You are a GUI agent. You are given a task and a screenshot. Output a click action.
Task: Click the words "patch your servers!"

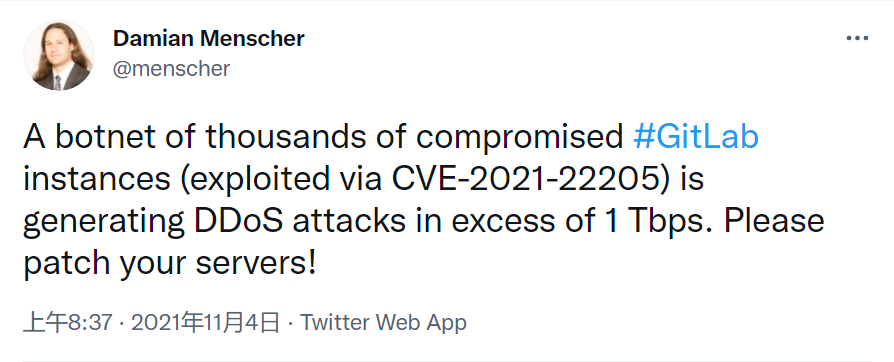point(170,263)
